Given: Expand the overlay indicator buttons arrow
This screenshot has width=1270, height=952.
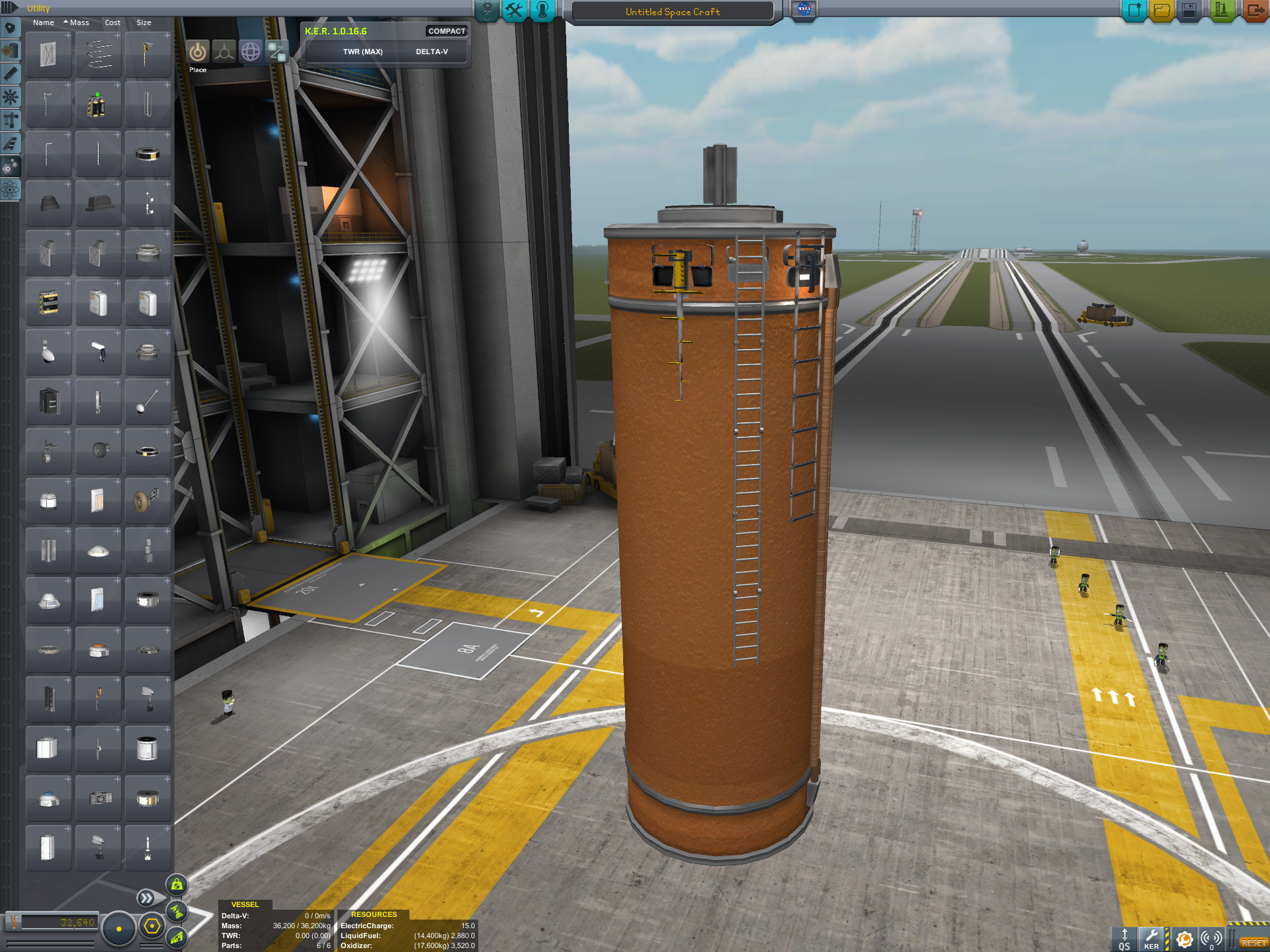Looking at the screenshot, I should pos(145,897).
